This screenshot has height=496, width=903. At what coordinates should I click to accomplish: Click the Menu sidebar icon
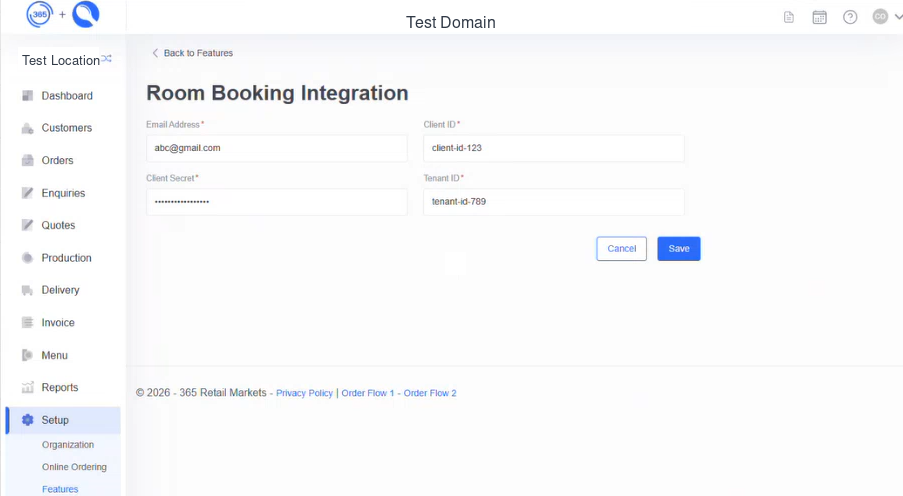click(x=28, y=355)
